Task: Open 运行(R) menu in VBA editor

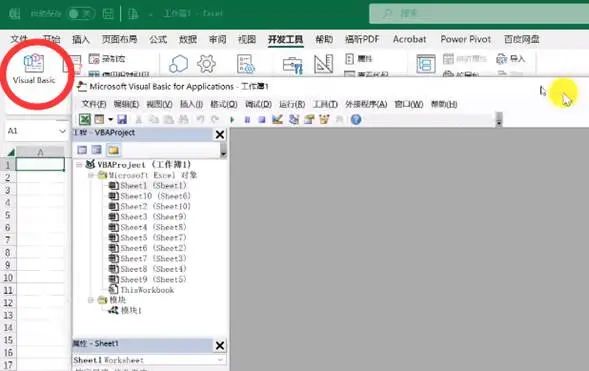Action: coord(292,104)
